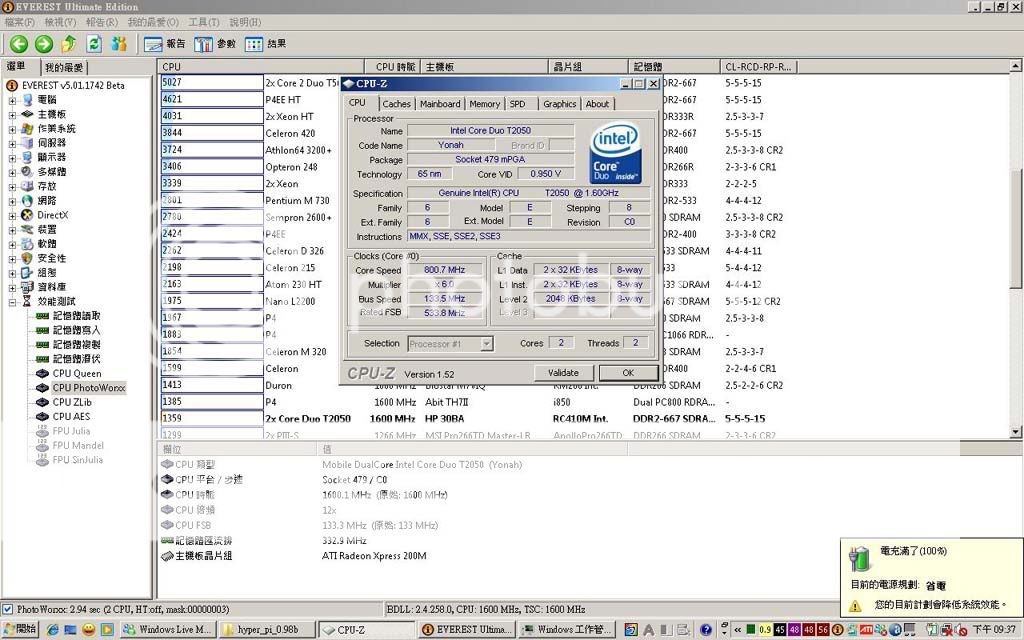Select the CPU ZLib benchmark
The width and height of the screenshot is (1024, 640).
(72, 402)
